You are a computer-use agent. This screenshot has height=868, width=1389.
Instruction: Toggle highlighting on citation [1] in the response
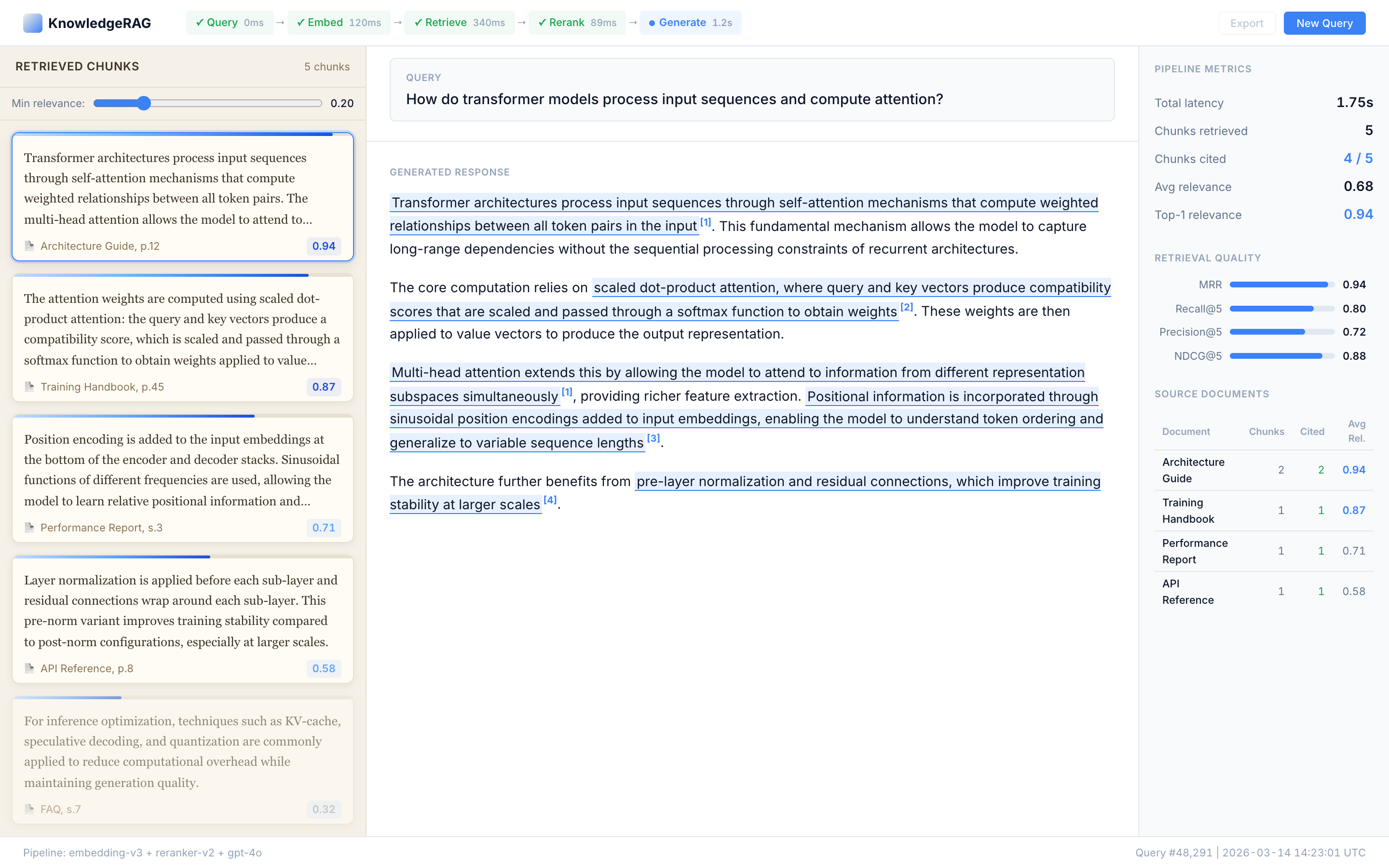tap(706, 222)
